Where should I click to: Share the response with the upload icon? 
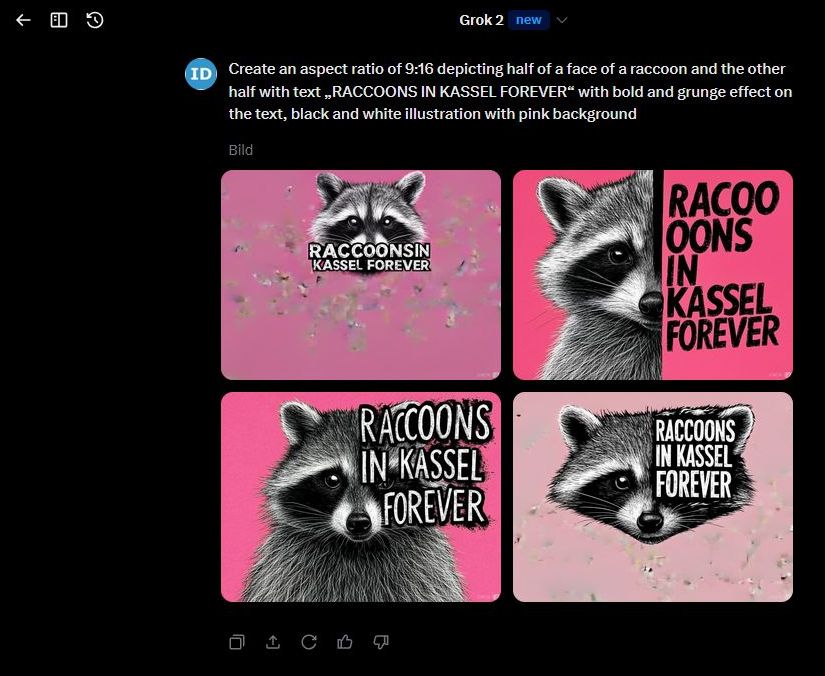273,642
